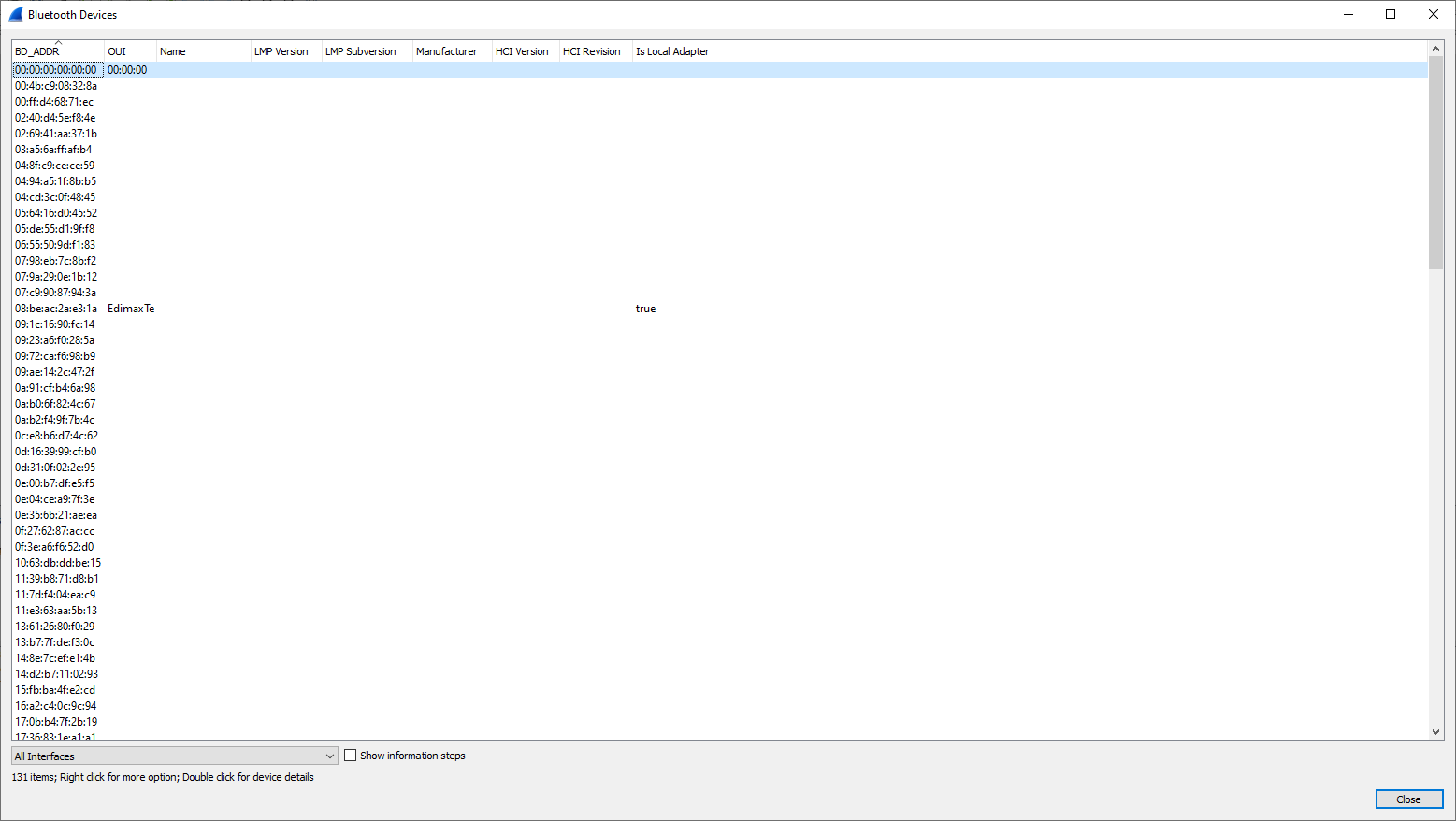Select device 11:39:b8:71:d8:b1
Image resolution: width=1456 pixels, height=821 pixels.
pos(56,579)
